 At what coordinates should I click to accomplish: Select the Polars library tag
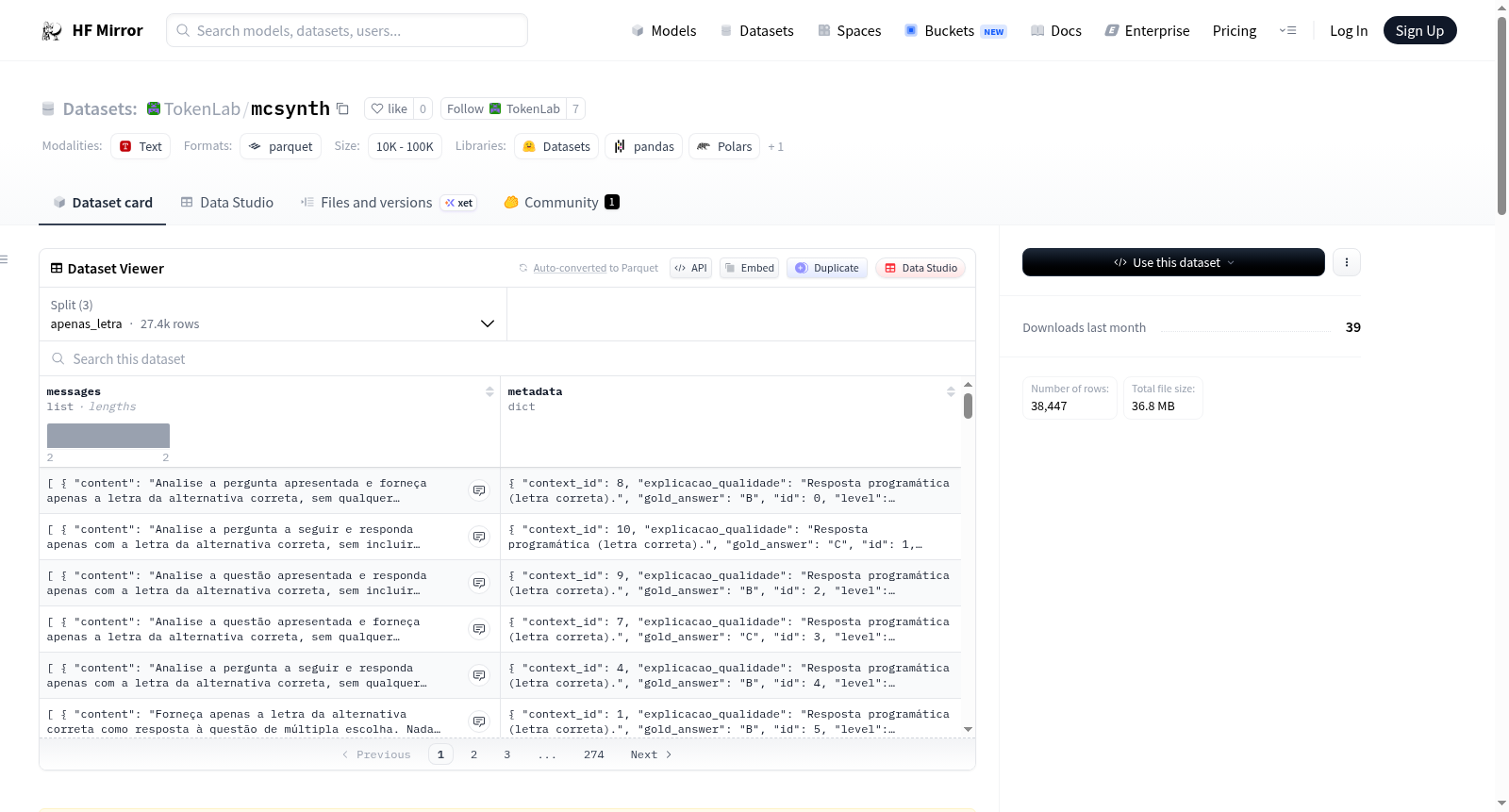point(724,146)
